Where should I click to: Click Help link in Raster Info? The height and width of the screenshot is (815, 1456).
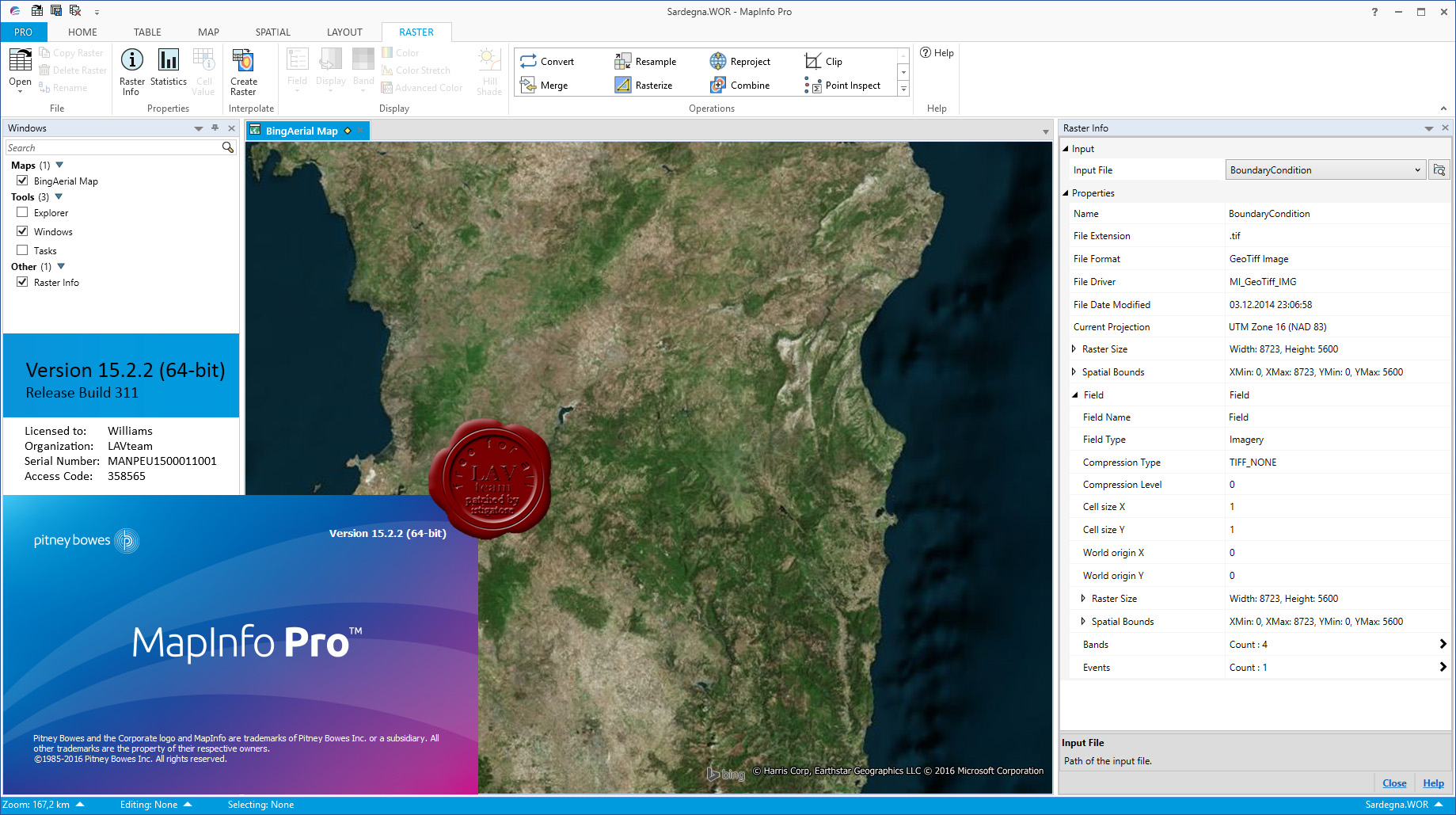click(1433, 783)
